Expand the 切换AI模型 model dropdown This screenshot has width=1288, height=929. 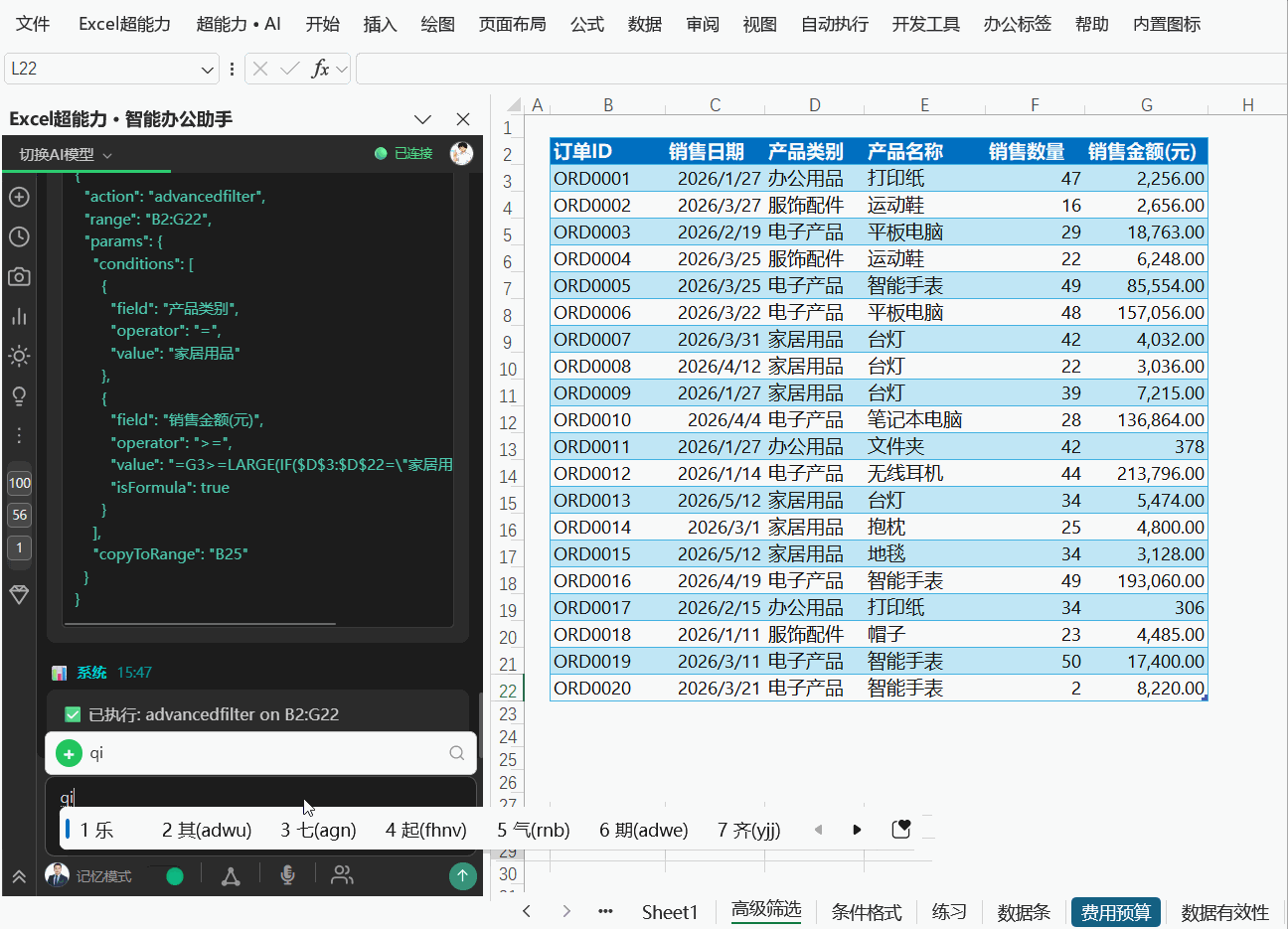pos(66,154)
